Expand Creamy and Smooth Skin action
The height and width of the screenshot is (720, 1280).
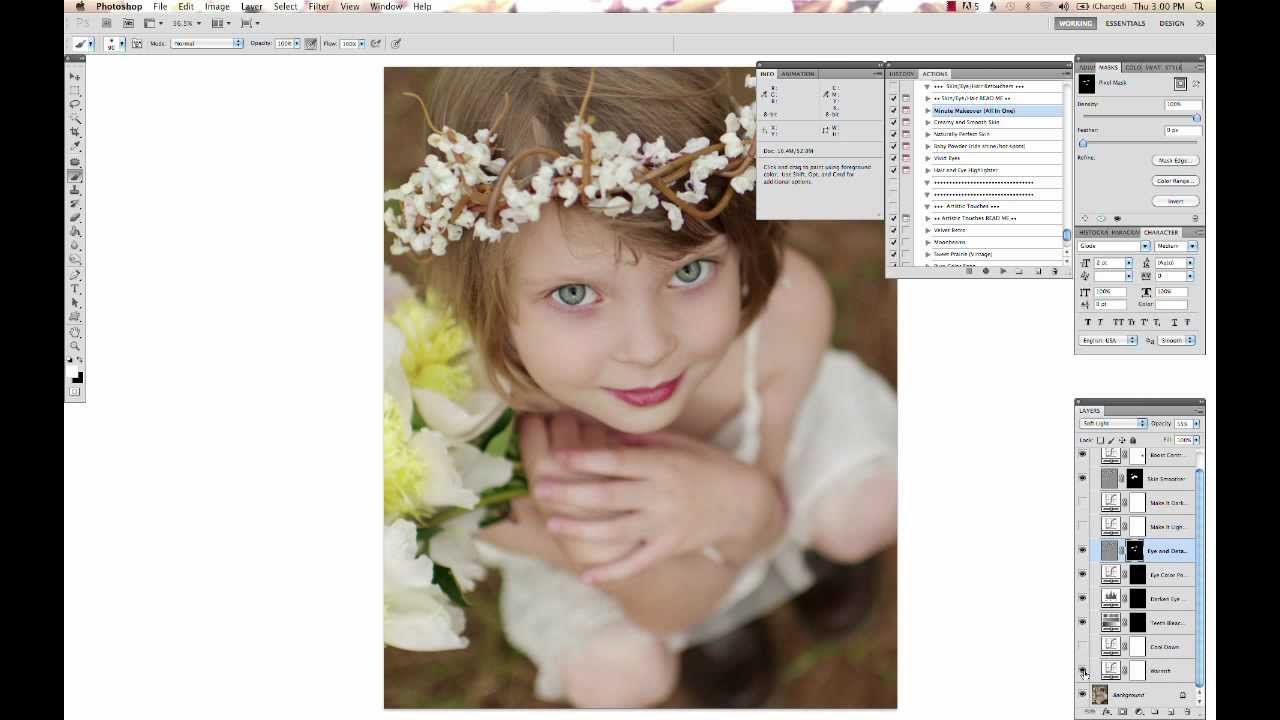(928, 123)
